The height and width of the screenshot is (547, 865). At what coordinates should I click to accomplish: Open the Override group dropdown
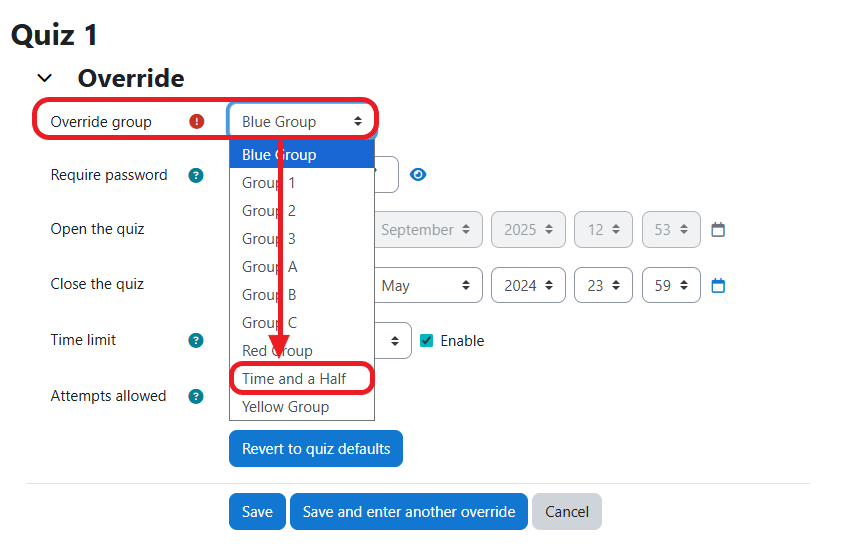coord(302,122)
